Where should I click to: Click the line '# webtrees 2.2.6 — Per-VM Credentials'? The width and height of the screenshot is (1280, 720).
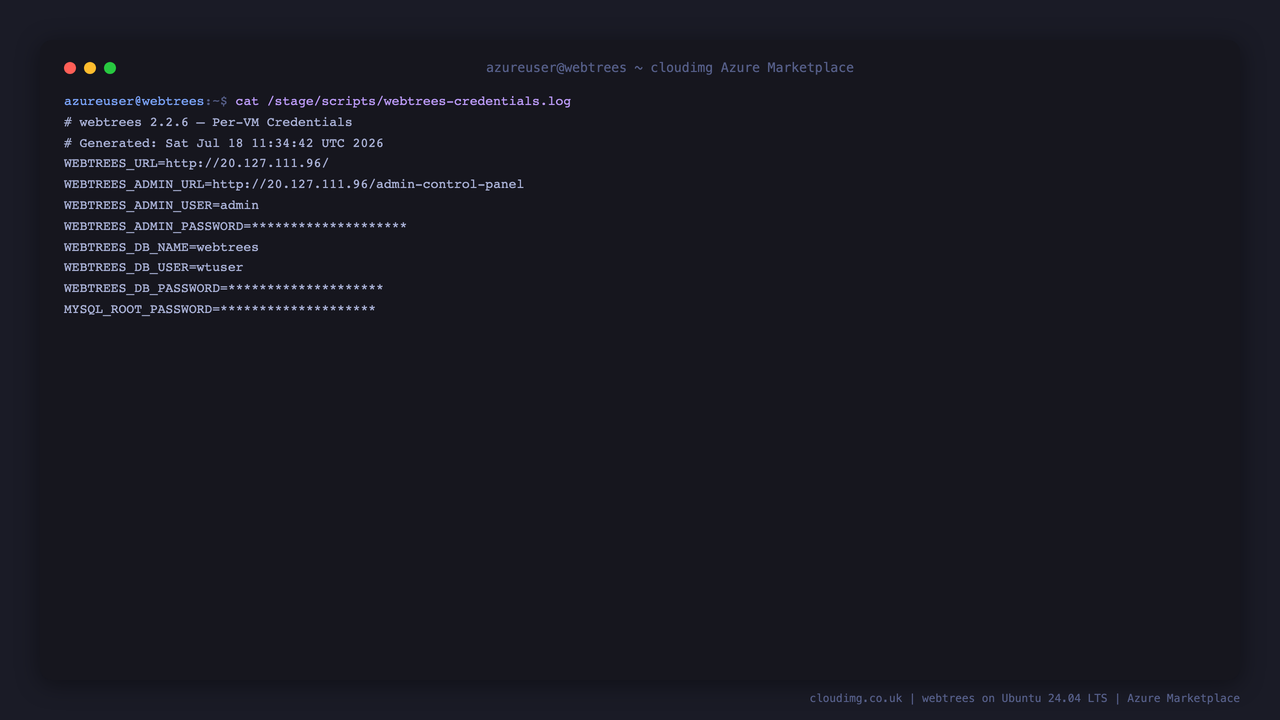click(x=208, y=122)
